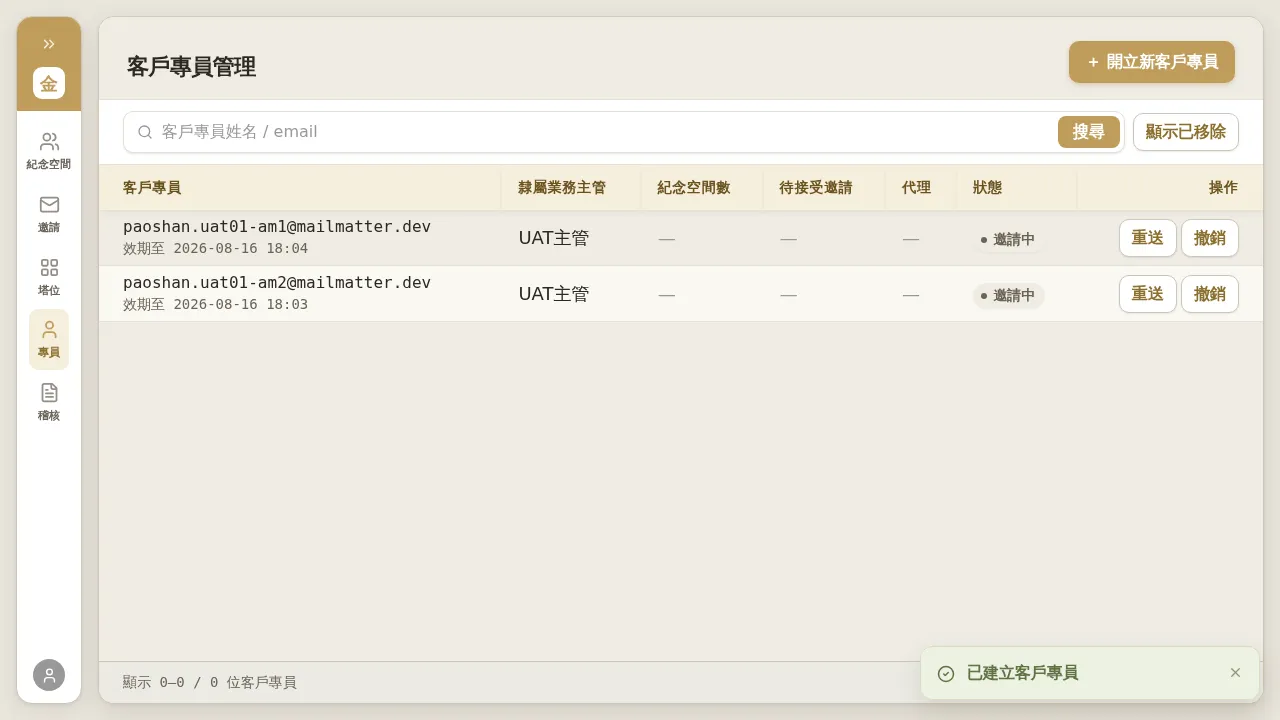The width and height of the screenshot is (1280, 720).
Task: Resend the invitation for the am2 account
Action: 1148,294
